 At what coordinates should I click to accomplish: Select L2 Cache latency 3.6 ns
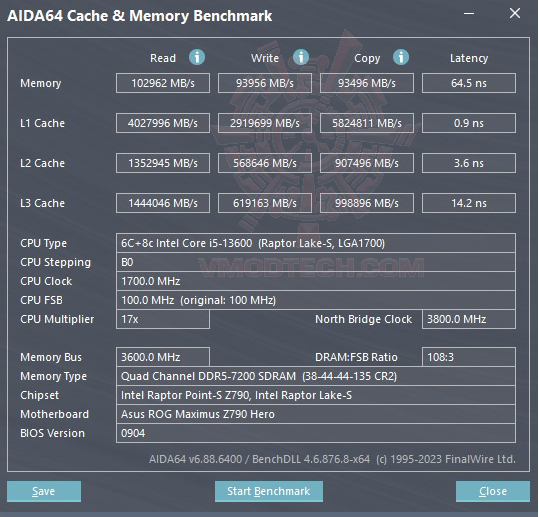click(469, 163)
